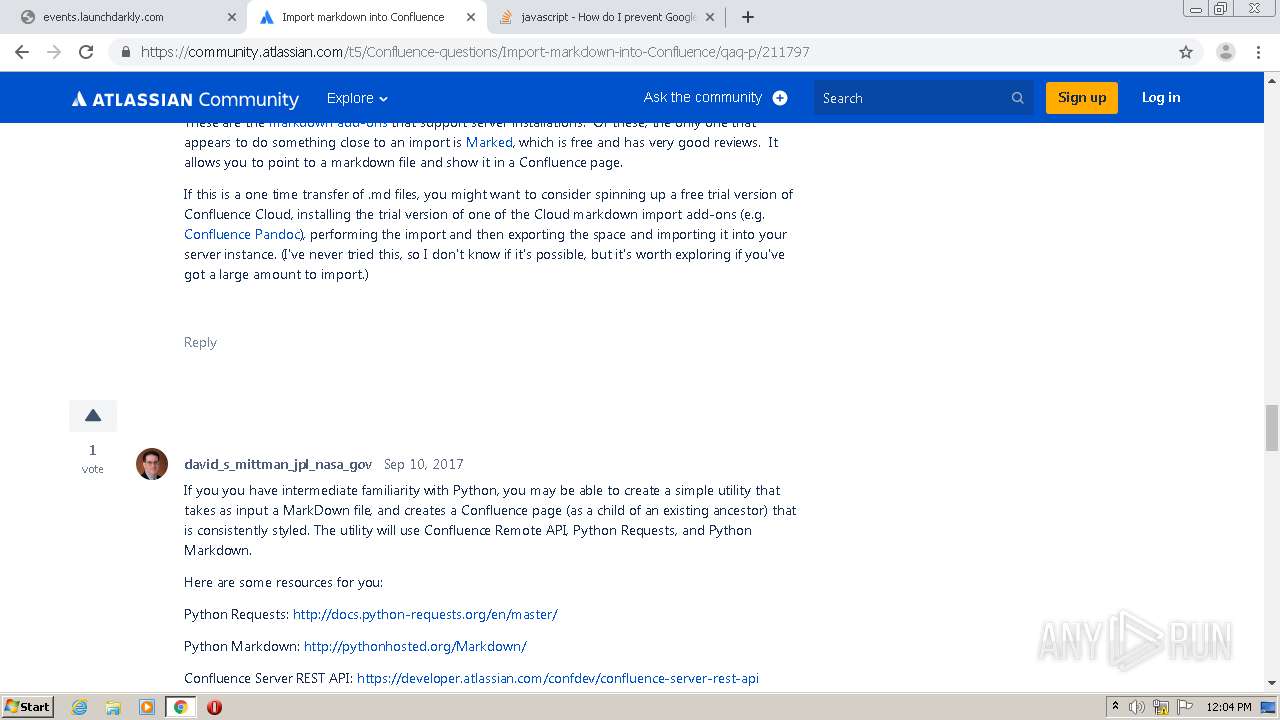Viewport: 1280px width, 720px height.
Task: Click the Log in button
Action: coord(1161,97)
